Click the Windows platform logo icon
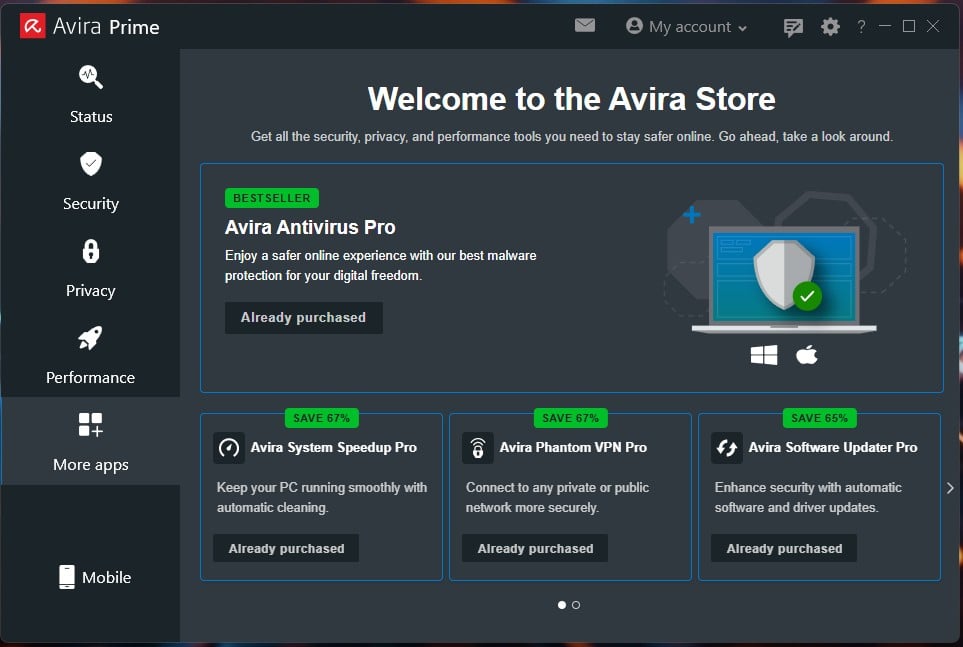Viewport: 963px width, 647px height. 764,355
